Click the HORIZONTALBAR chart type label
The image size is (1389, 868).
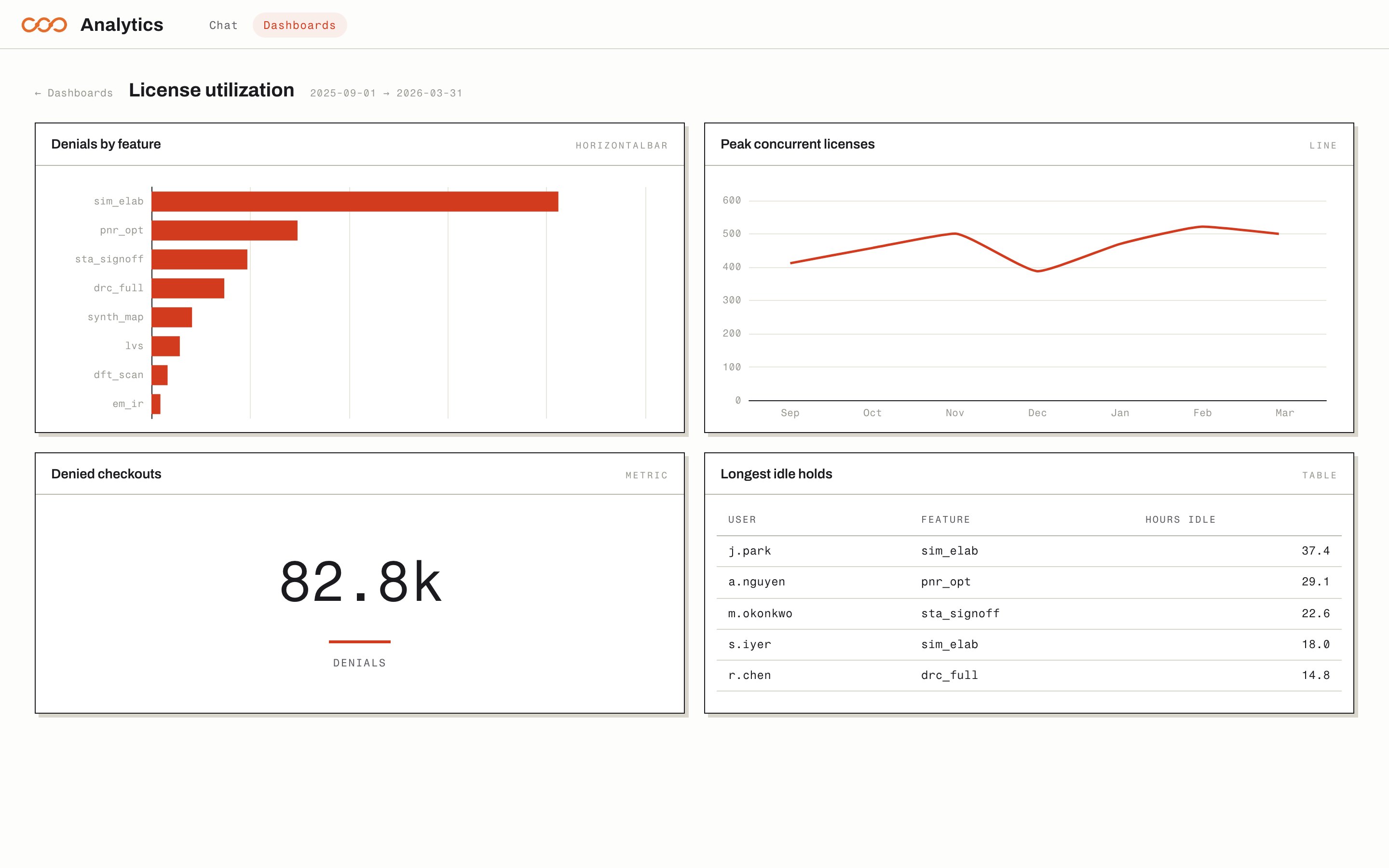[622, 146]
